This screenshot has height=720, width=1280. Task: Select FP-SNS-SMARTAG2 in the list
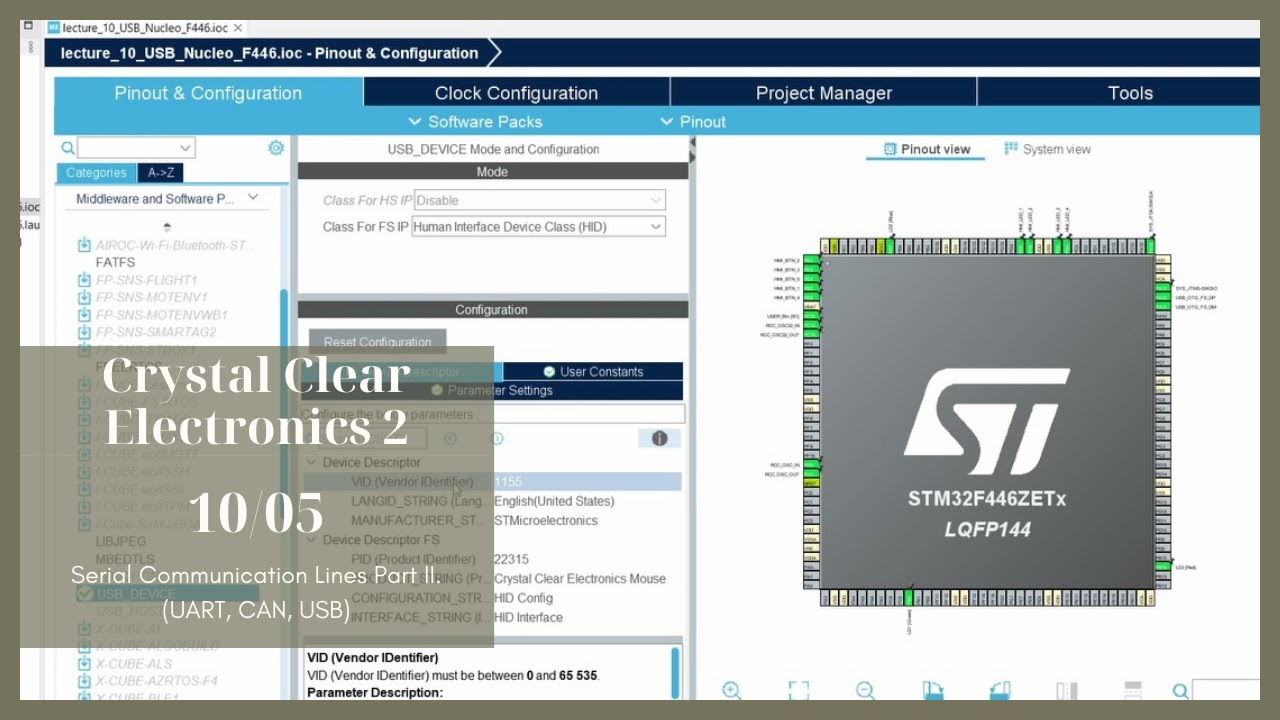(x=155, y=331)
